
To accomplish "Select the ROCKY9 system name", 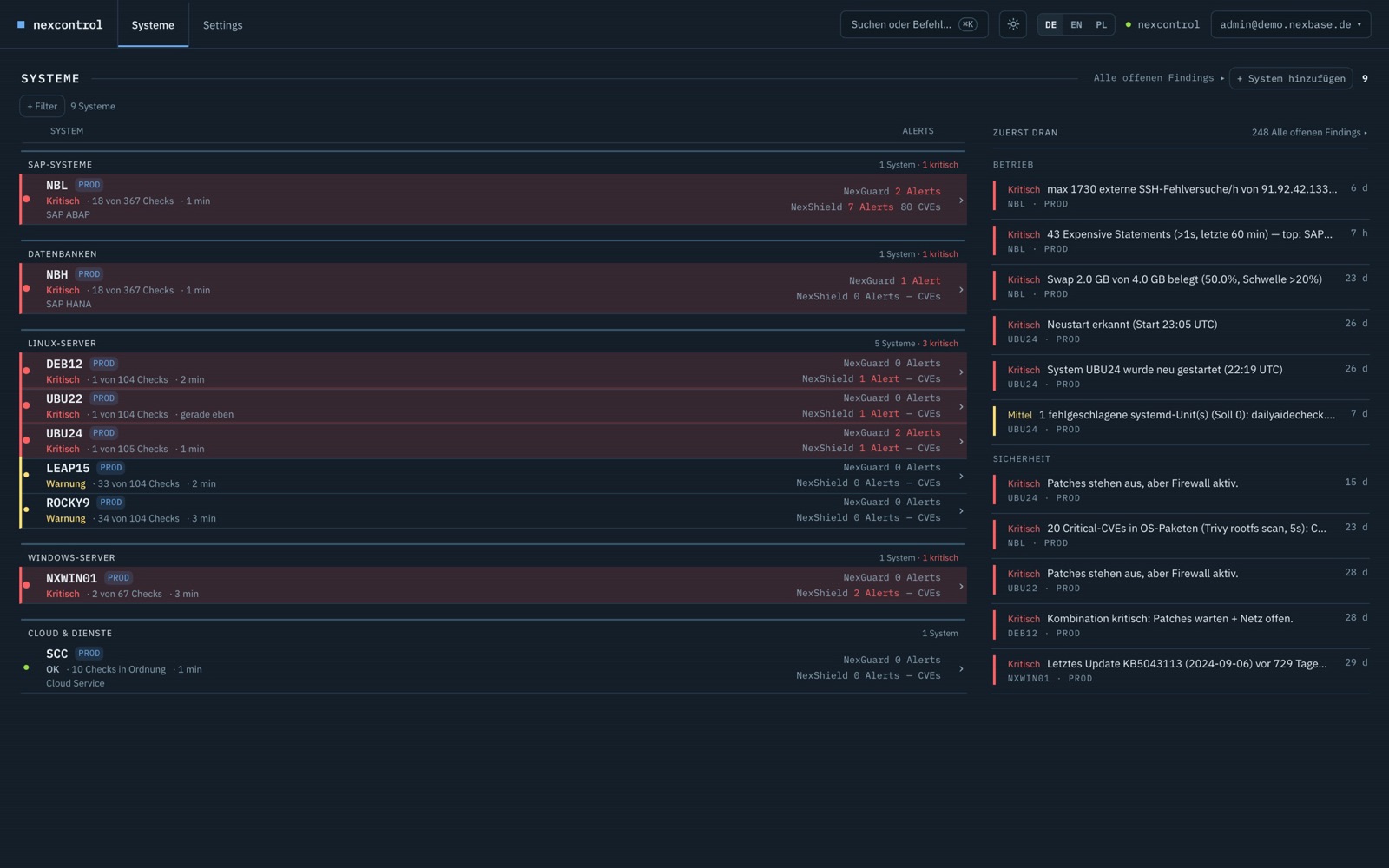I will point(68,503).
